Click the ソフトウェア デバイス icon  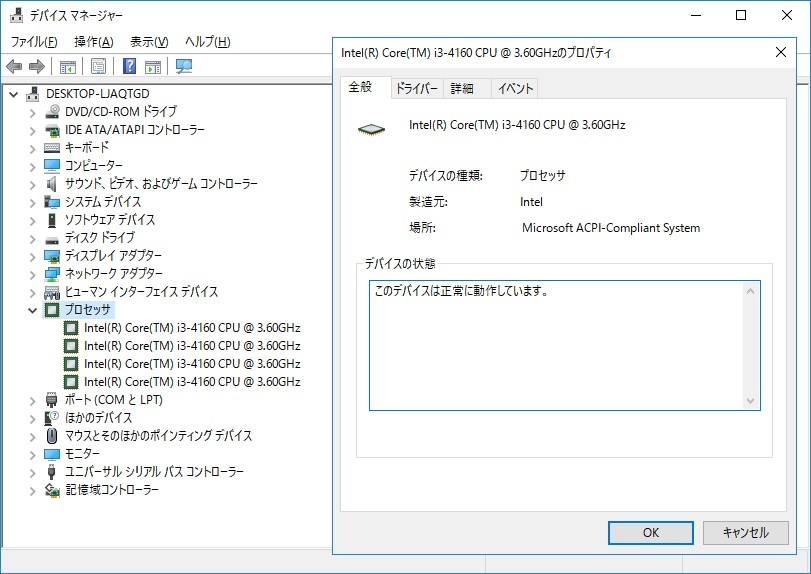52,220
